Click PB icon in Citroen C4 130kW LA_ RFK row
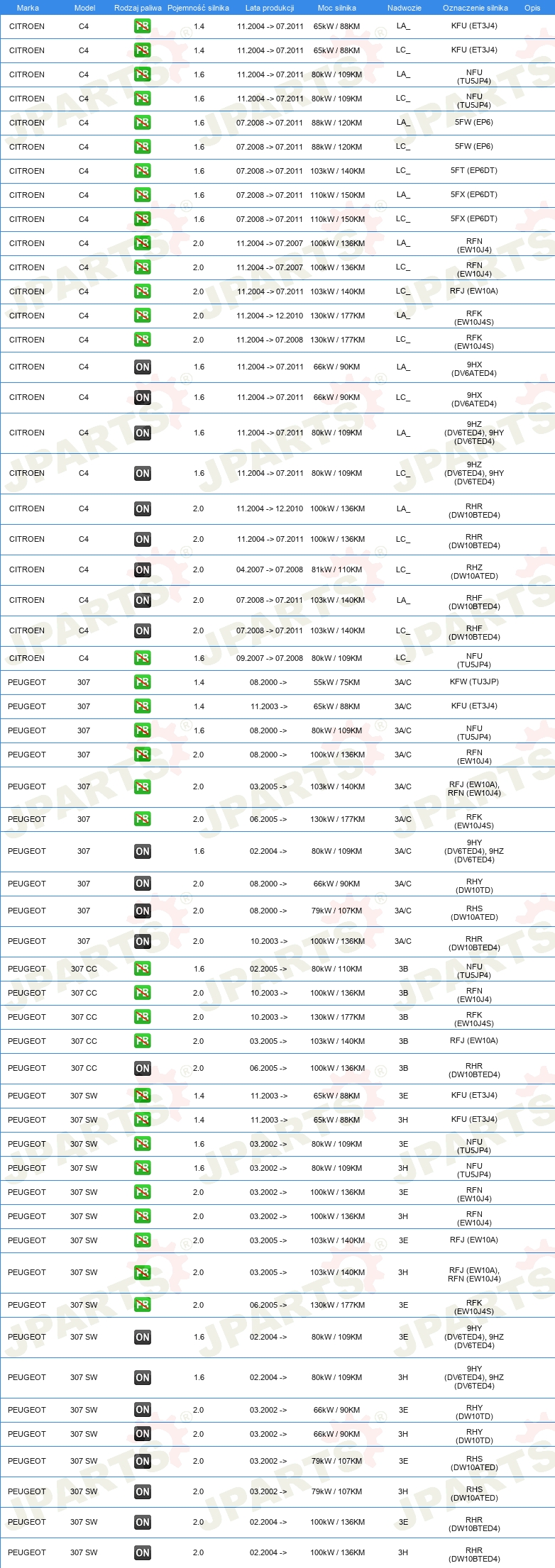 pyautogui.click(x=142, y=316)
